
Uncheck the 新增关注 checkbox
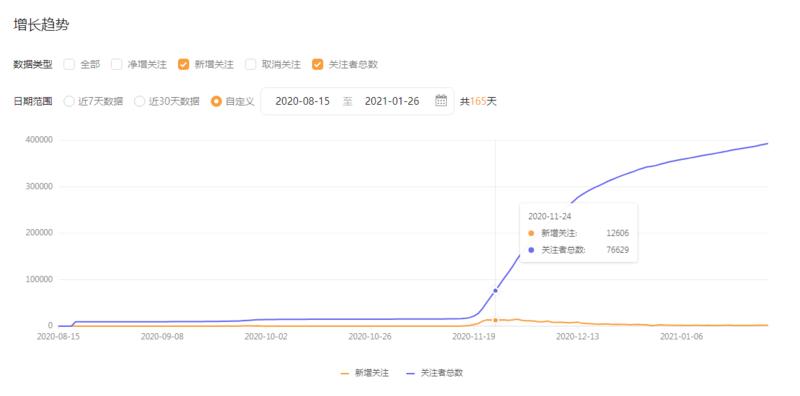pyautogui.click(x=184, y=64)
